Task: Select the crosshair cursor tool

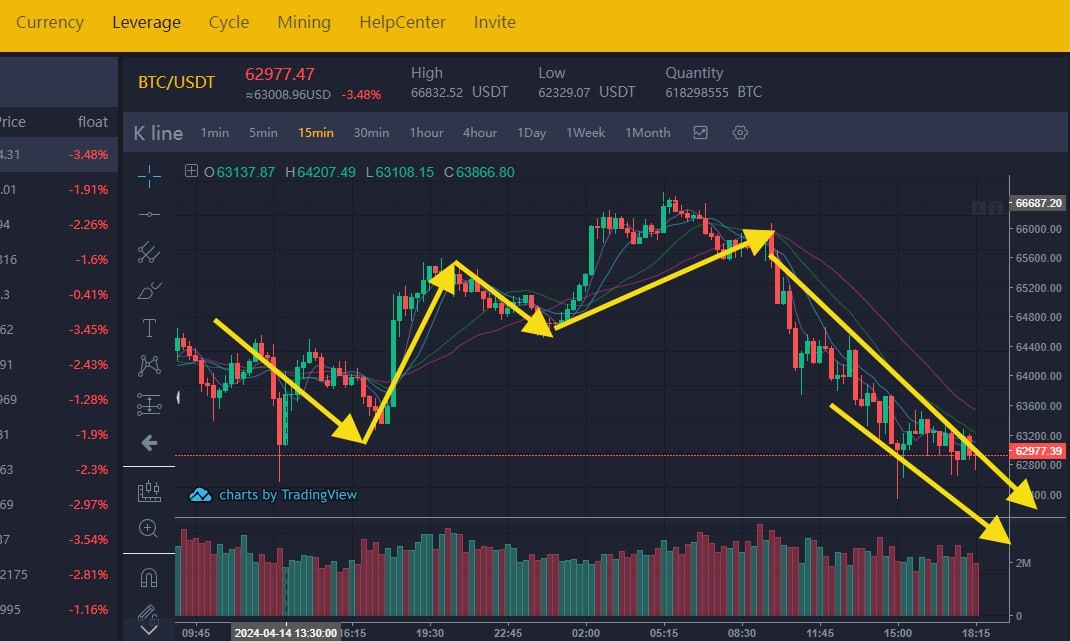Action: pyautogui.click(x=149, y=176)
